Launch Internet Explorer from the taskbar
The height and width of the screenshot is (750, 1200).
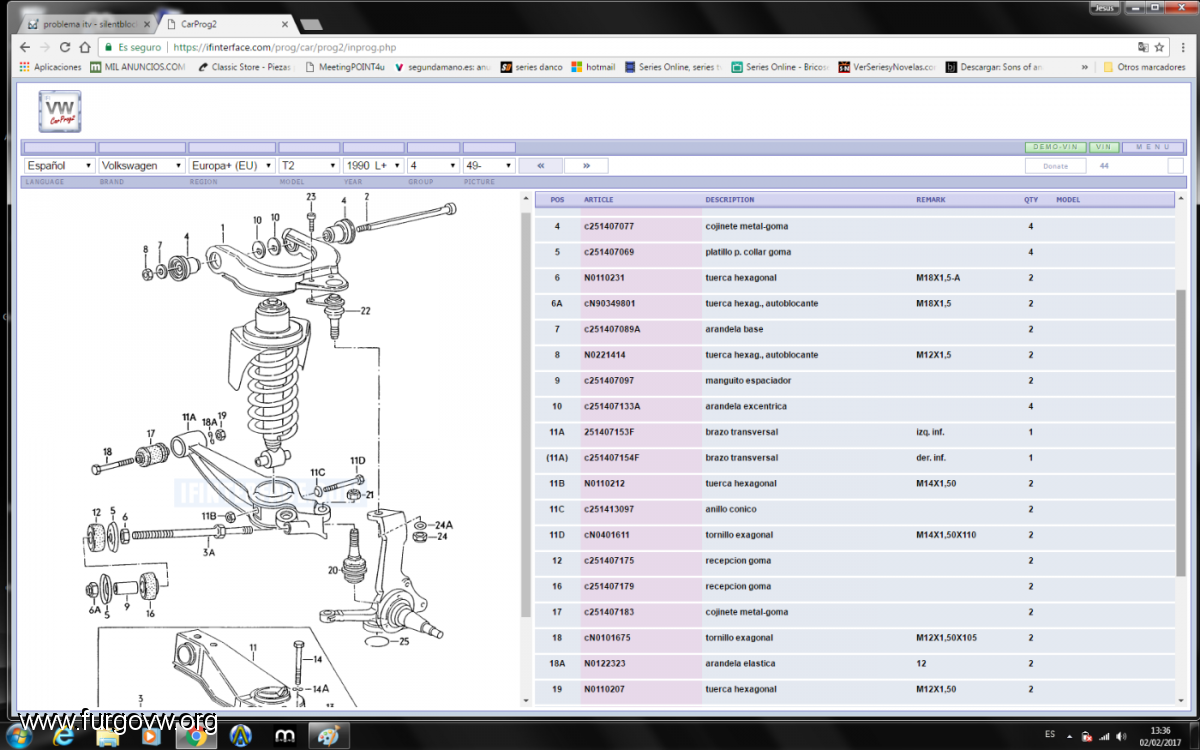(62, 736)
